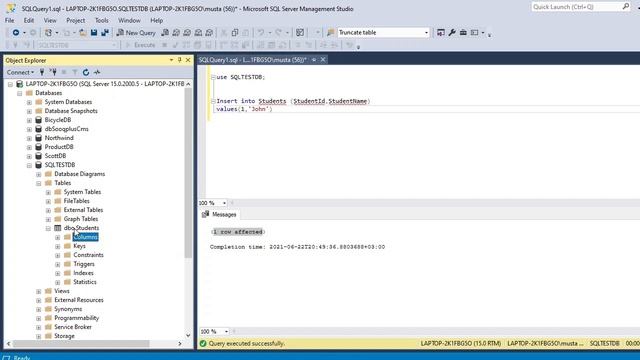
Task: Open the Window menu
Action: tap(129, 20)
